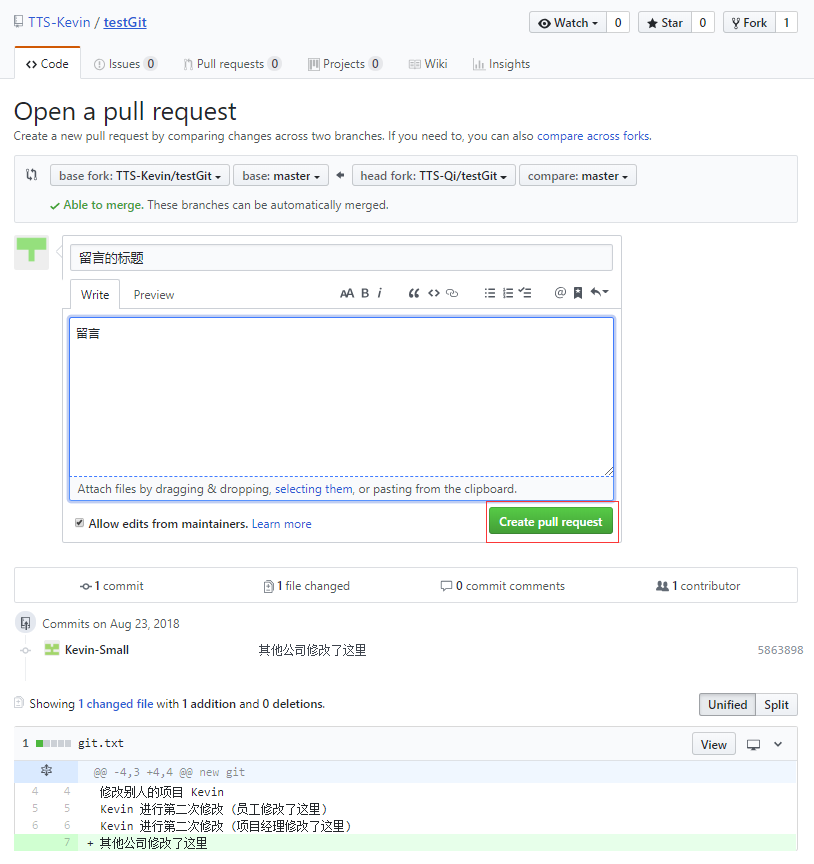
Task: Click the 1 file changed summary item
Action: pos(306,586)
